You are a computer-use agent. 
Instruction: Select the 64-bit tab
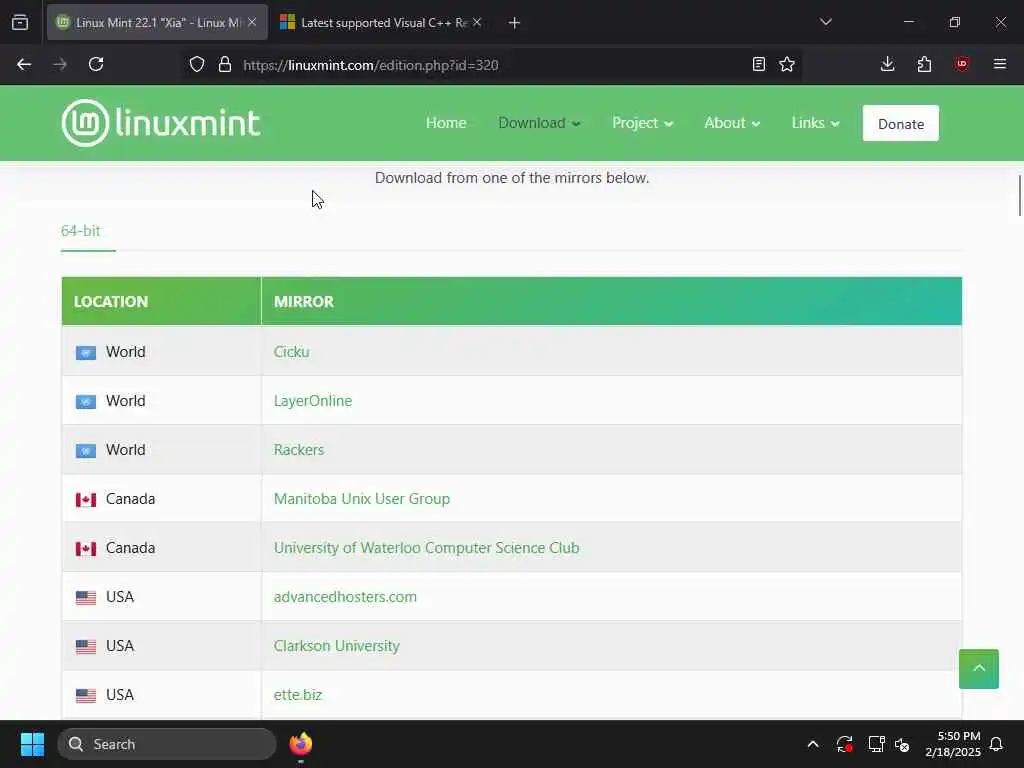(x=80, y=231)
